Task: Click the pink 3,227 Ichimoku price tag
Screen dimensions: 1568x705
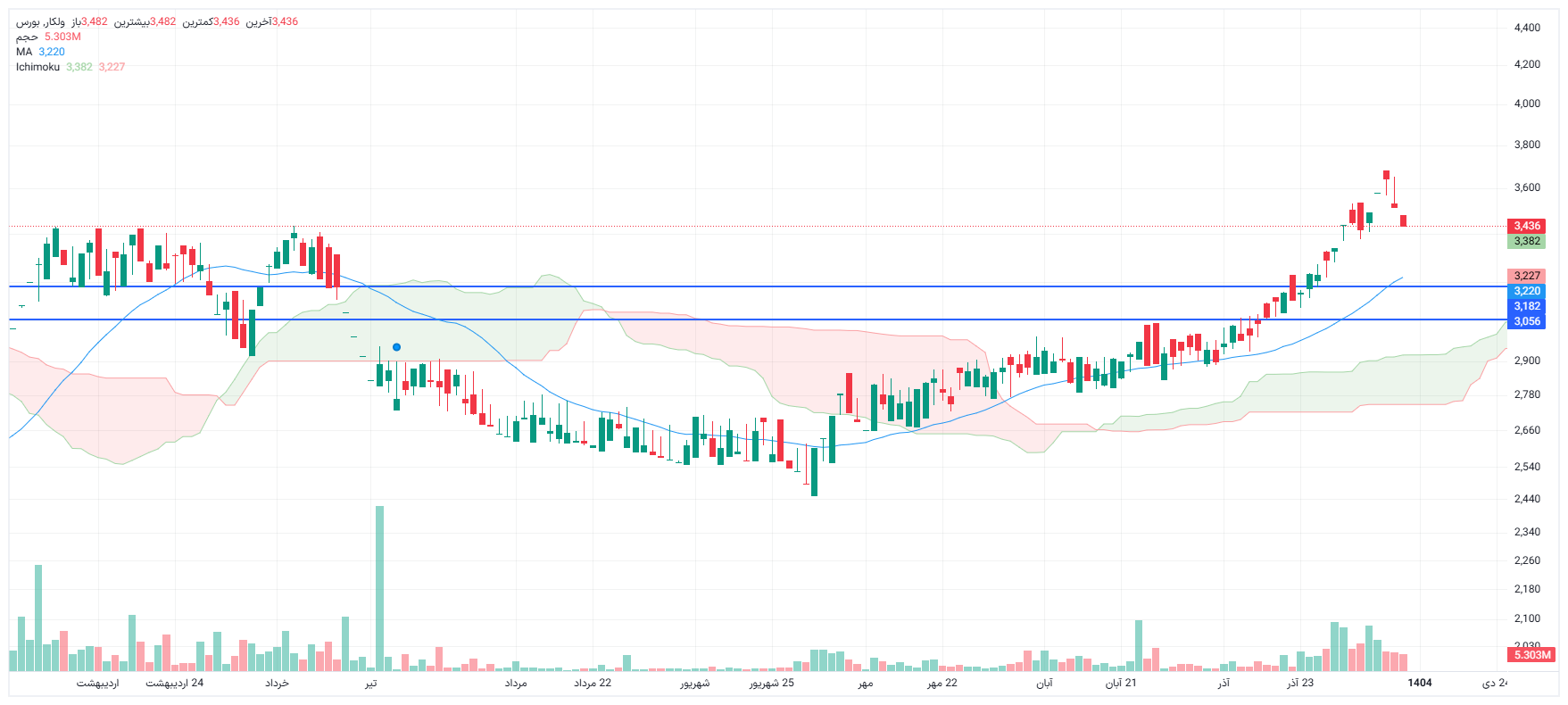Action: click(x=1526, y=276)
